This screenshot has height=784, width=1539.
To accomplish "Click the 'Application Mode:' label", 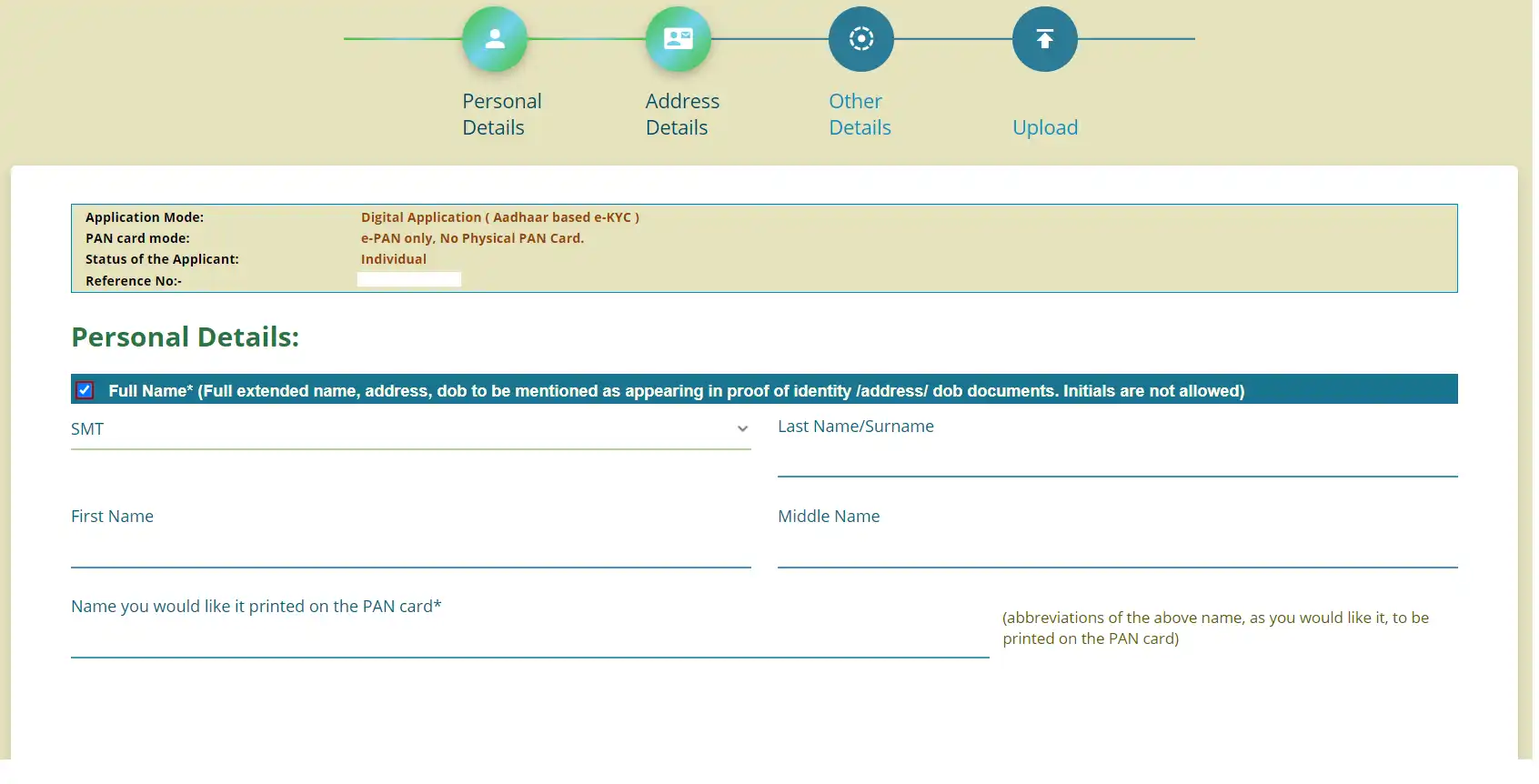I will click(145, 217).
